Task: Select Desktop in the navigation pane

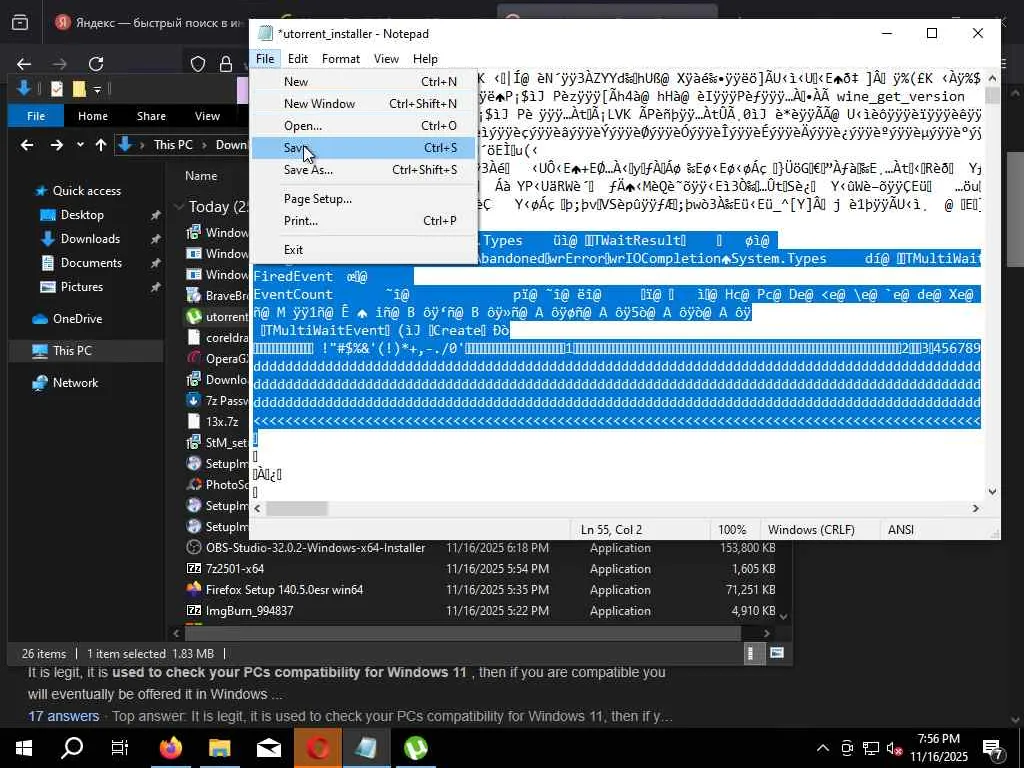Action: point(82,215)
